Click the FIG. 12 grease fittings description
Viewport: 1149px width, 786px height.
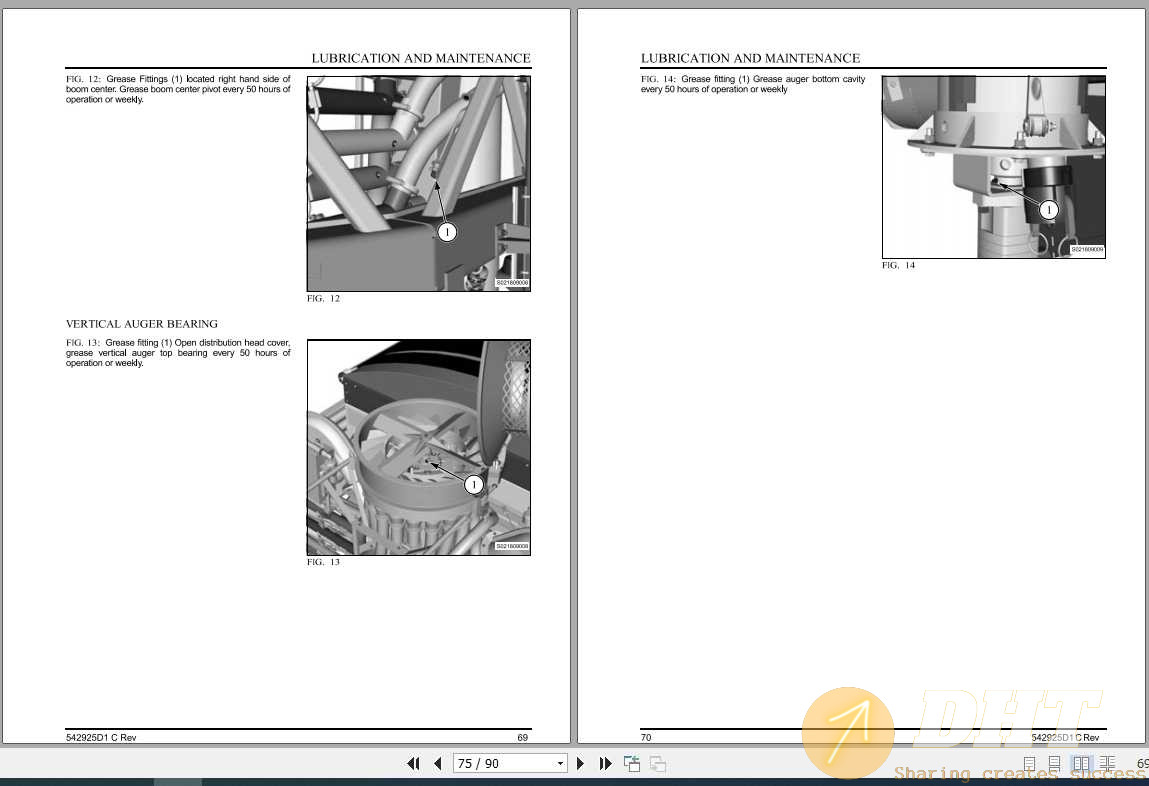[x=178, y=89]
